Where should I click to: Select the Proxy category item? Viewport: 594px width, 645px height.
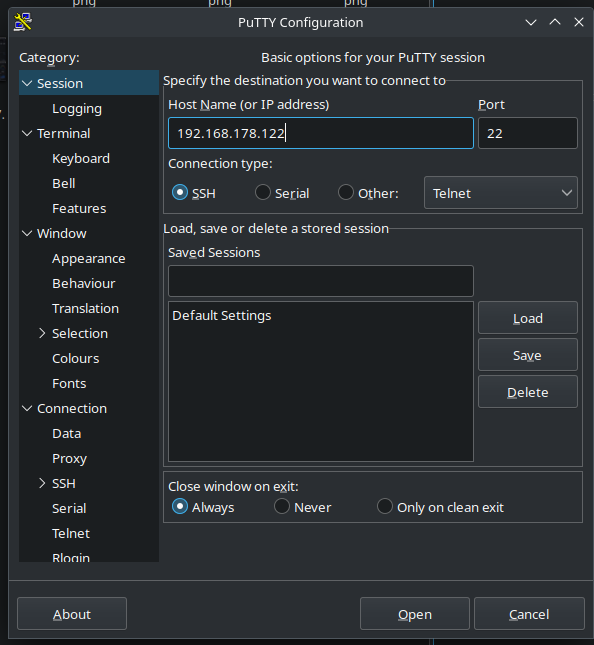70,458
